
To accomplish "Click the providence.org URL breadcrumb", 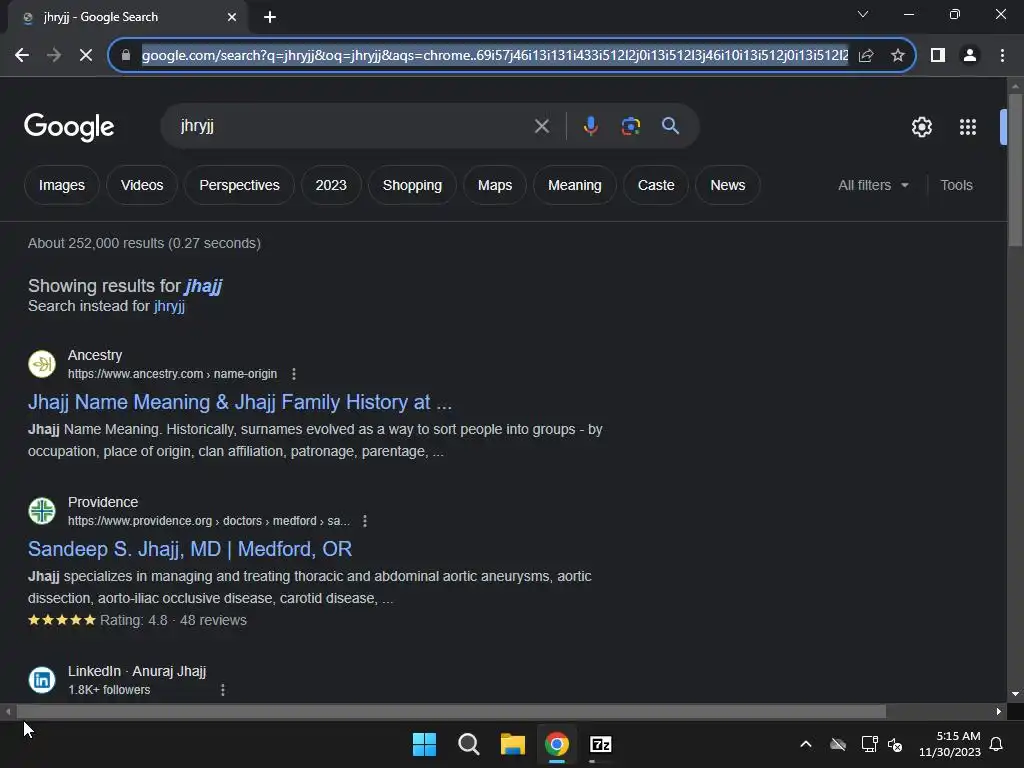I will pyautogui.click(x=209, y=521).
